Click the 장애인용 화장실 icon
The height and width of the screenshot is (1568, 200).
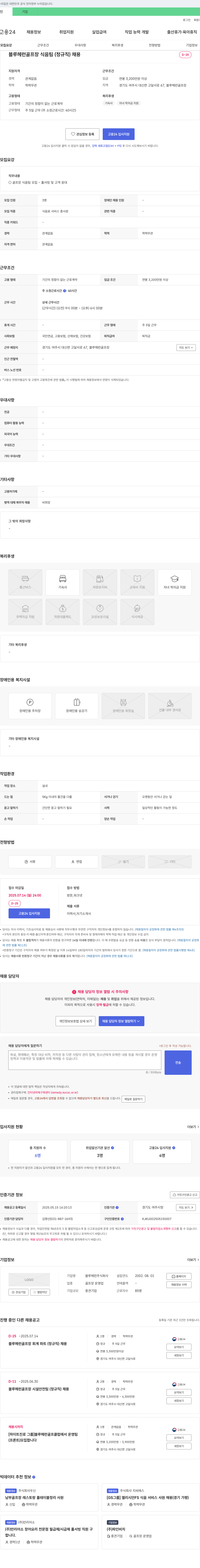click(123, 706)
